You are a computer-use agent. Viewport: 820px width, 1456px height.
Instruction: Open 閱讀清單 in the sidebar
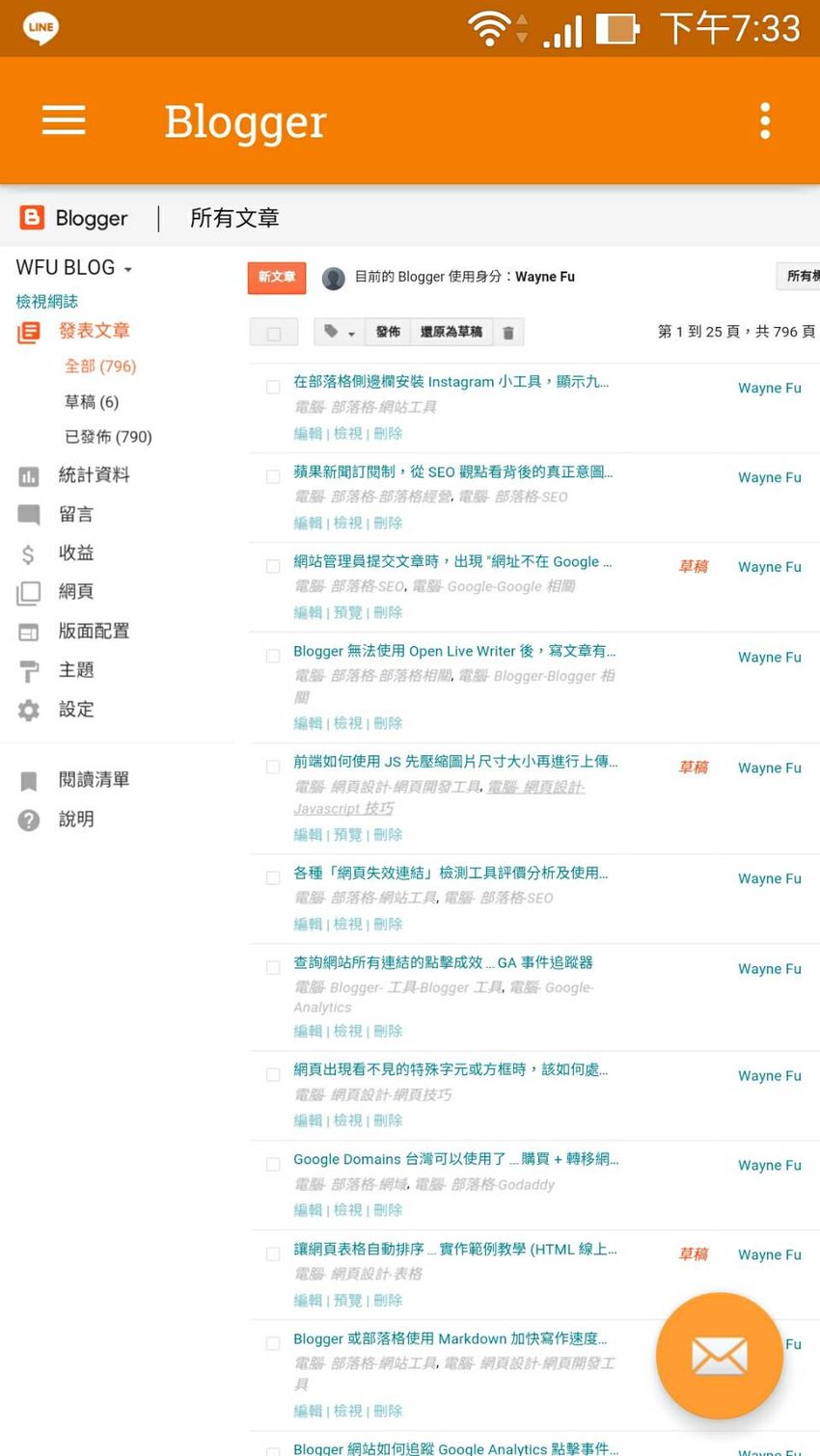click(94, 780)
